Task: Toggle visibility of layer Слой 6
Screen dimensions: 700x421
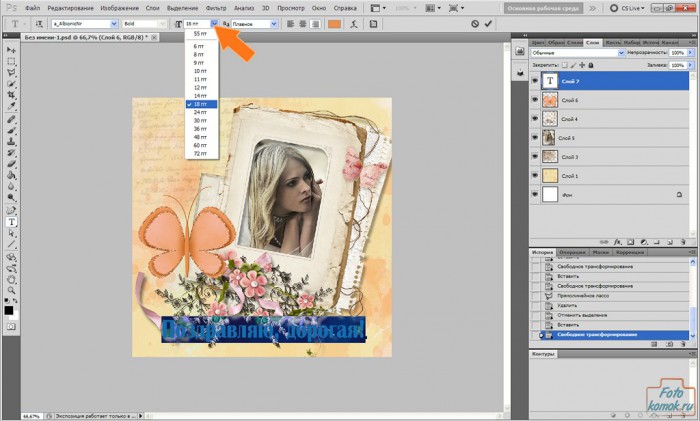Action: point(534,101)
